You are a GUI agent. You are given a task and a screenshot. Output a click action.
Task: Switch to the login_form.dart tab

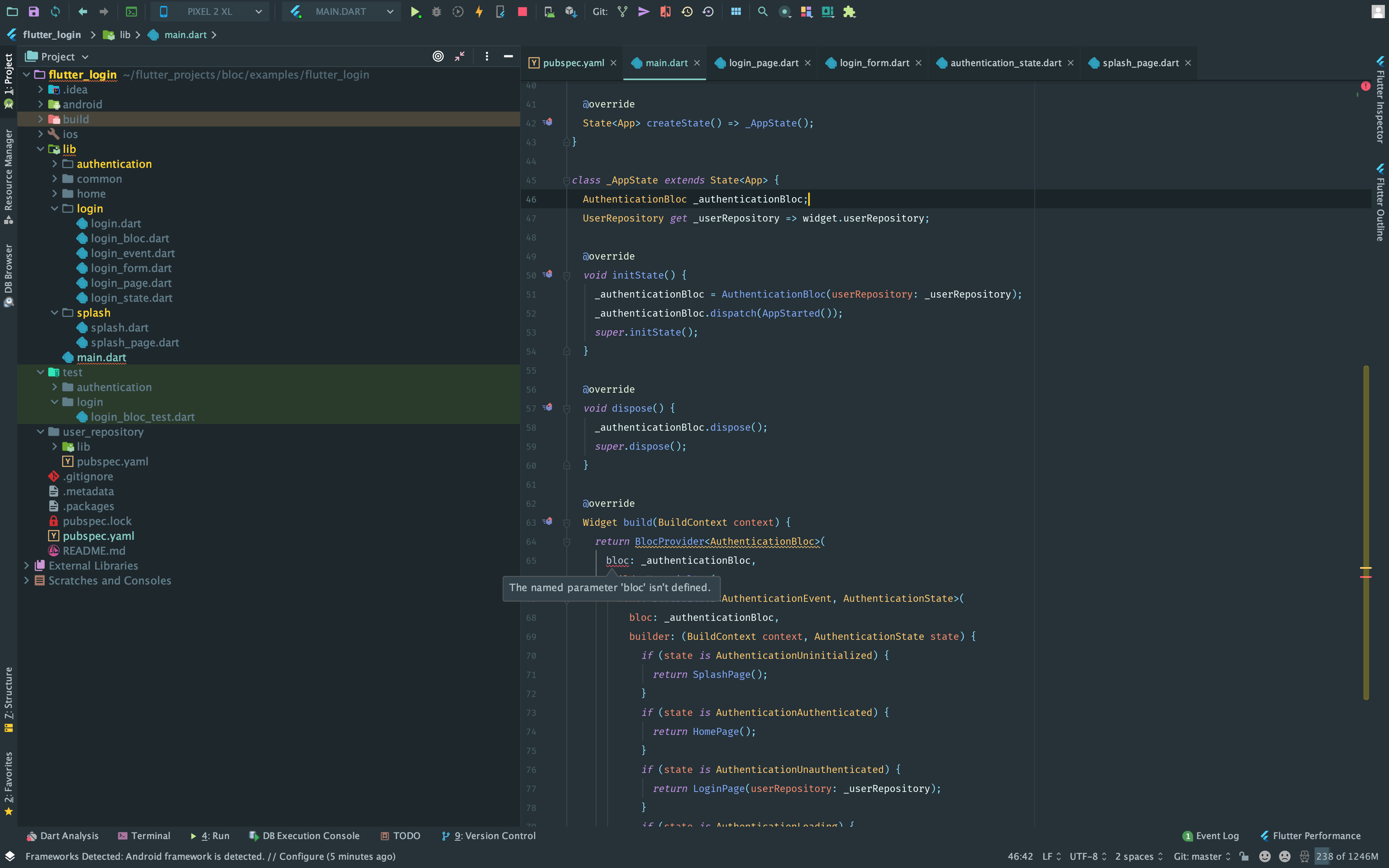coord(873,63)
